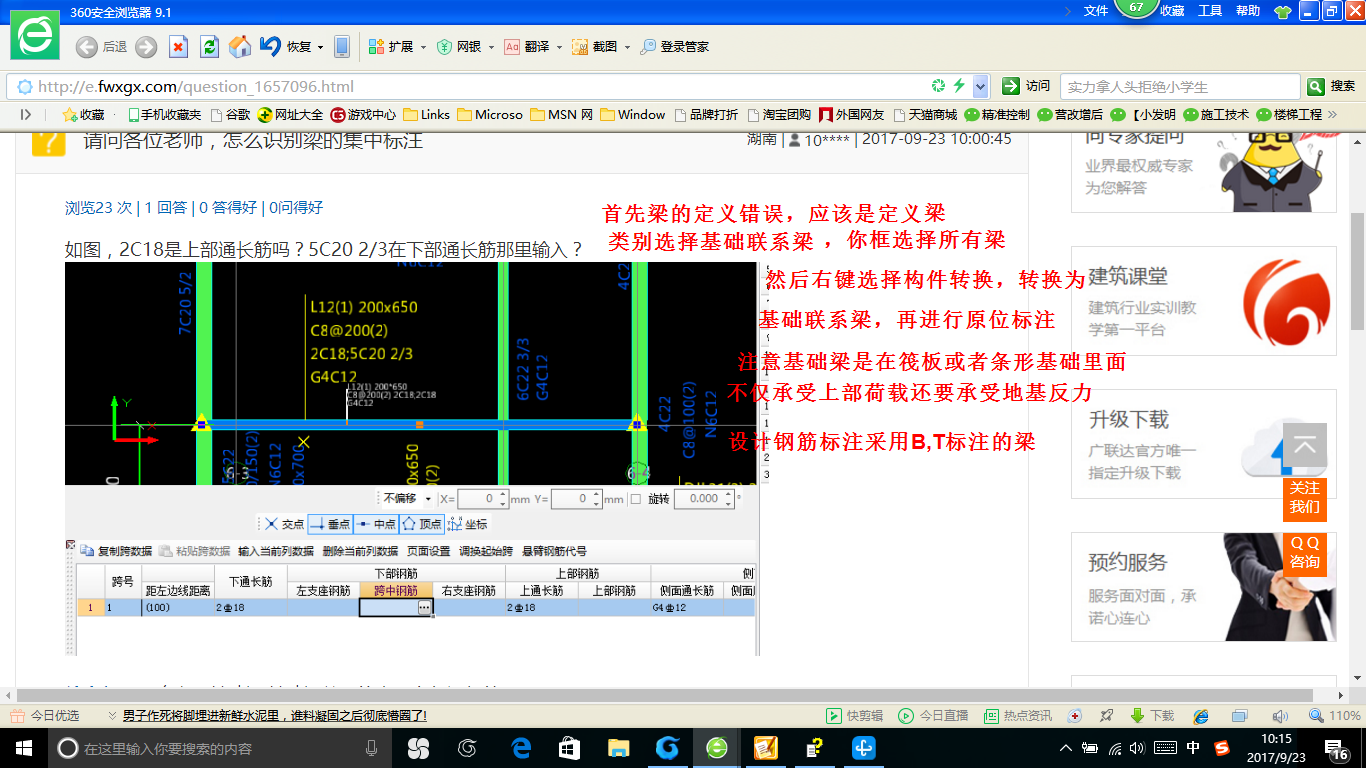The height and width of the screenshot is (768, 1366).
Task: Open 热点资讯 in status bar
Action: click(1019, 716)
